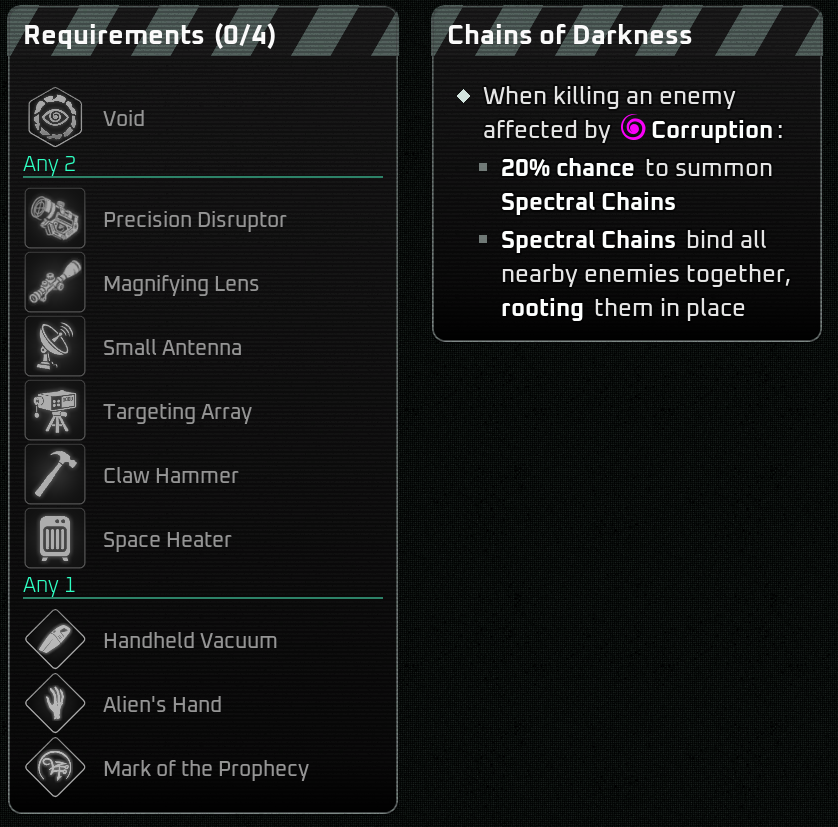Click the Requirements (0/4) header

[149, 35]
